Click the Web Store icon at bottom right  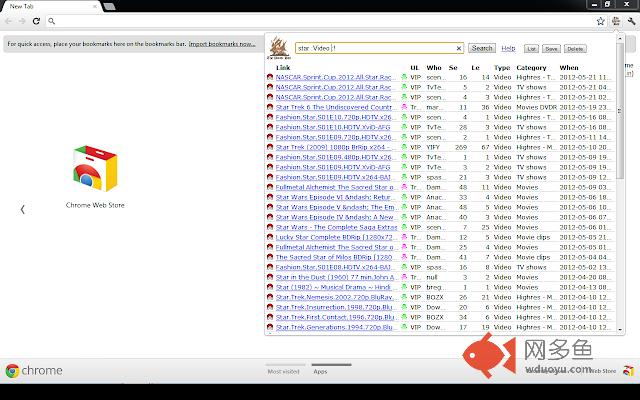628,371
